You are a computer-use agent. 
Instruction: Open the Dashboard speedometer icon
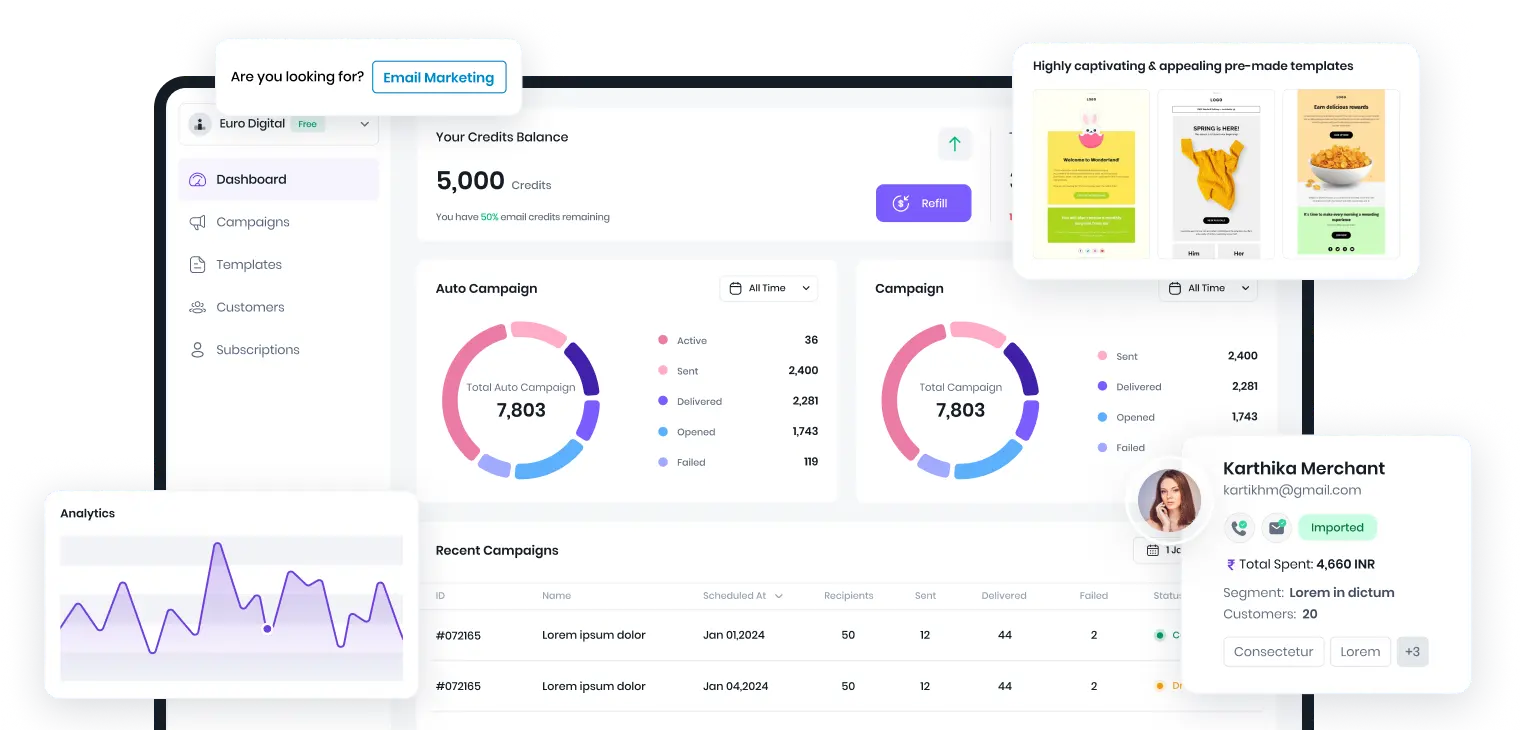(197, 180)
